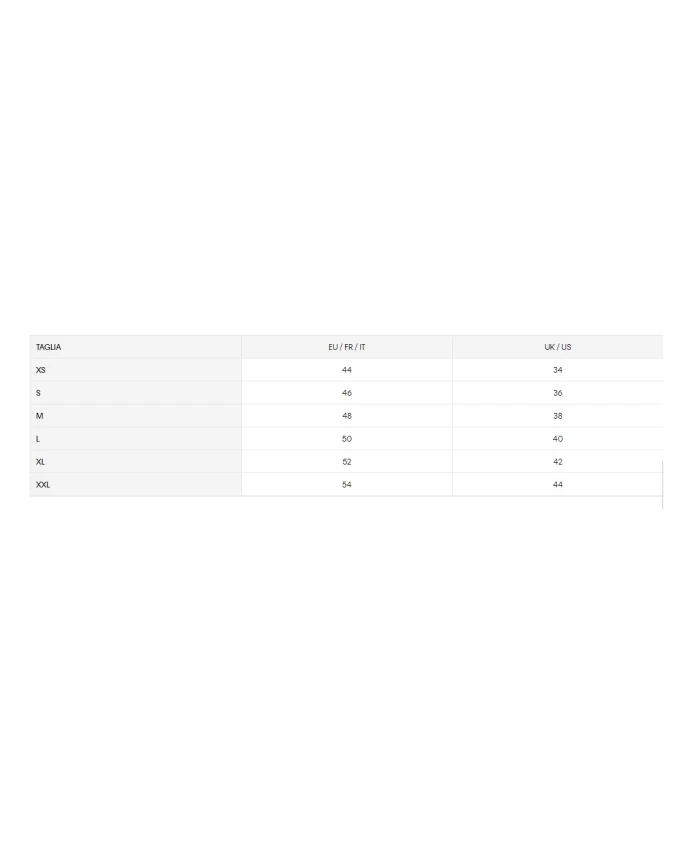Click UK / US size 34 cell
Image resolution: width=693 pixels, height=842 pixels.
558,370
